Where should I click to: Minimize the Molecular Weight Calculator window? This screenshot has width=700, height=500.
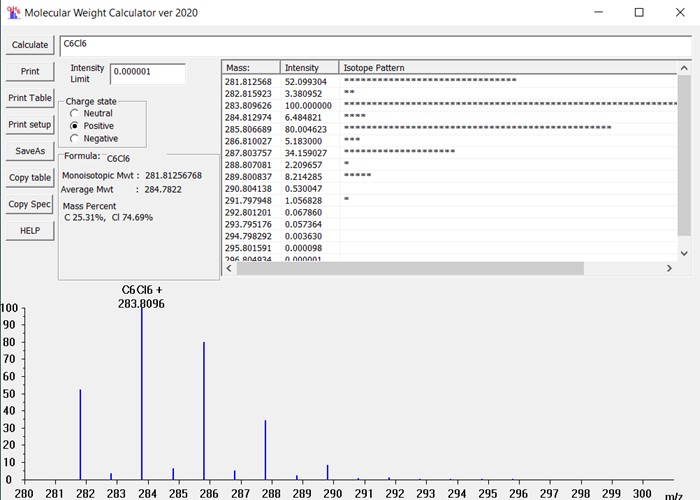point(599,12)
